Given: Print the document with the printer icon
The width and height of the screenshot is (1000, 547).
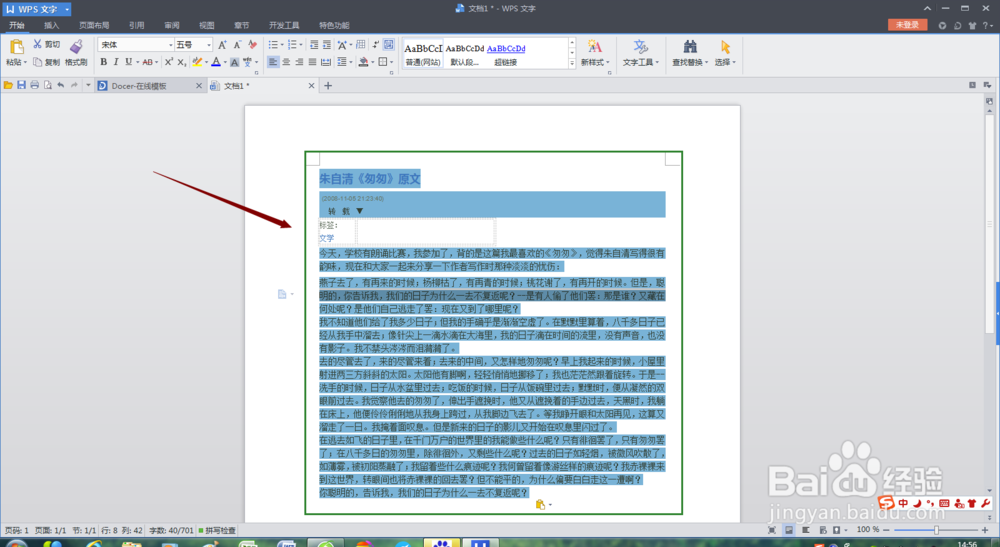Looking at the screenshot, I should (34, 85).
